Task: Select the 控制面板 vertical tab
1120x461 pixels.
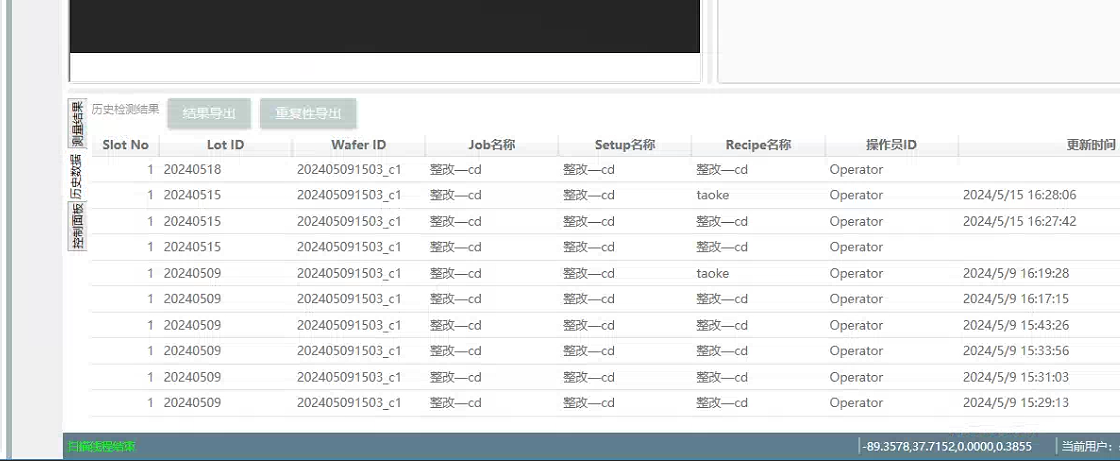Action: pos(77,226)
